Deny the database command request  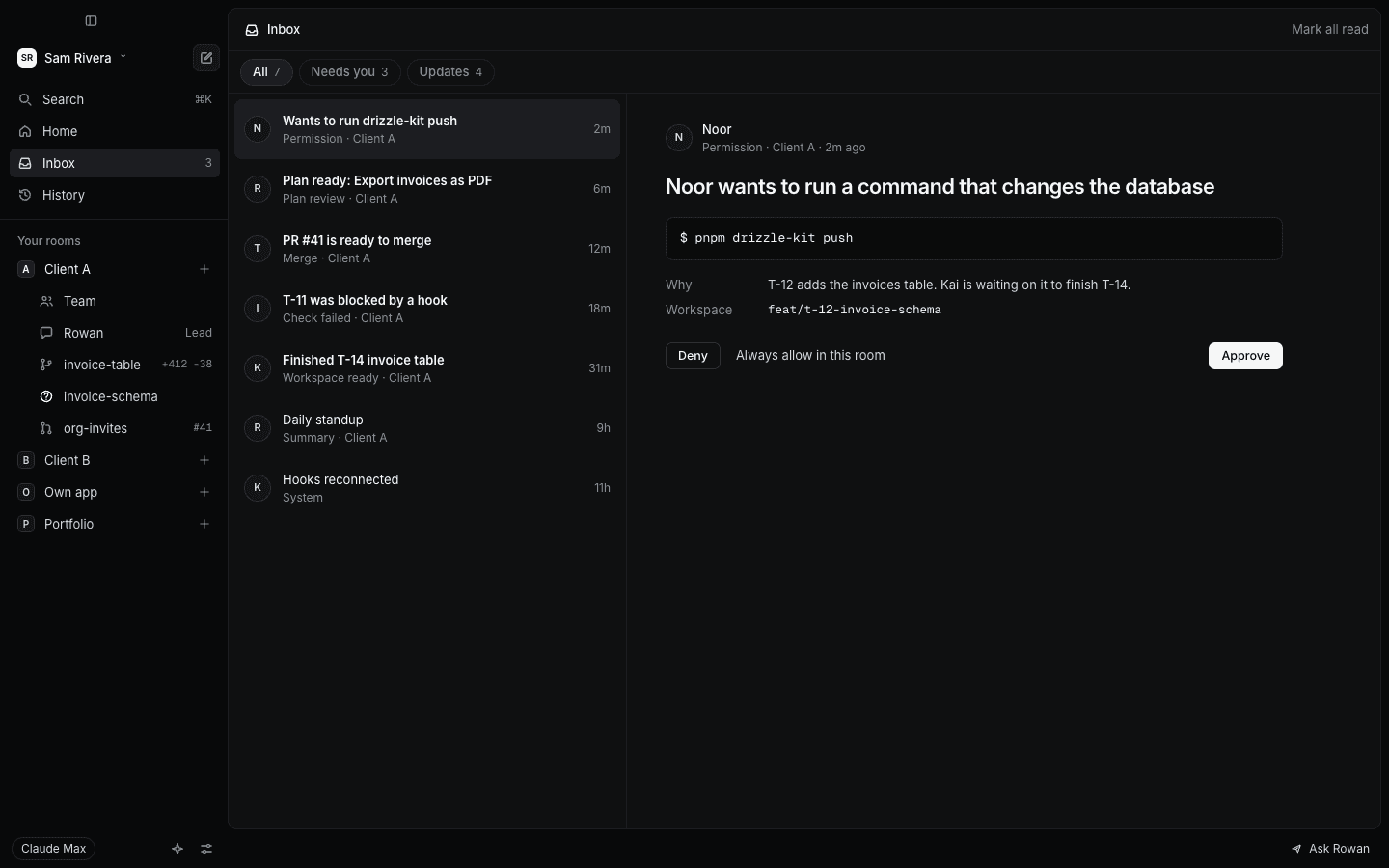[693, 356]
